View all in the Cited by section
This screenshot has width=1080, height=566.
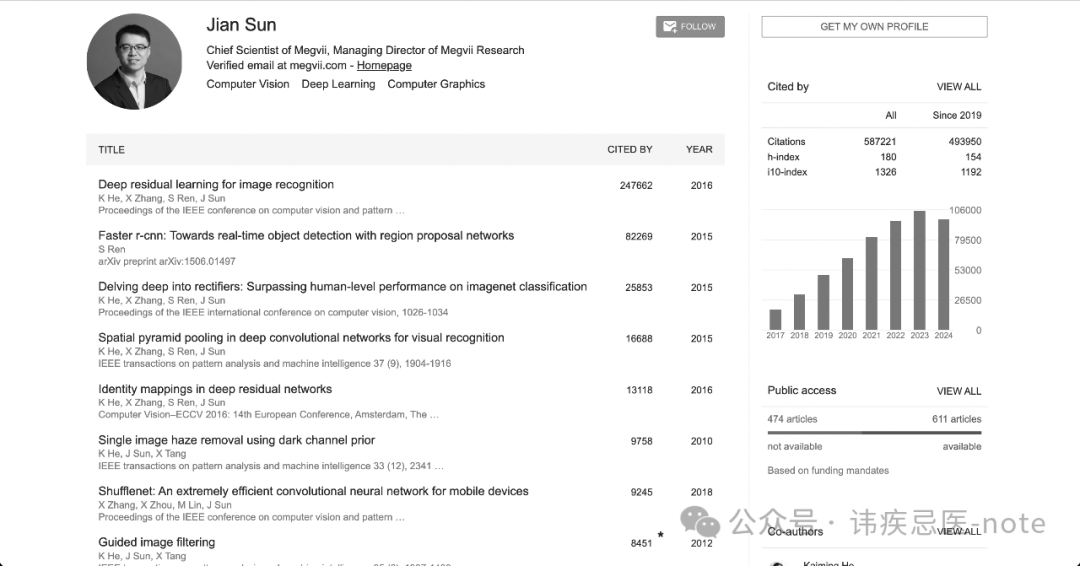pos(958,87)
